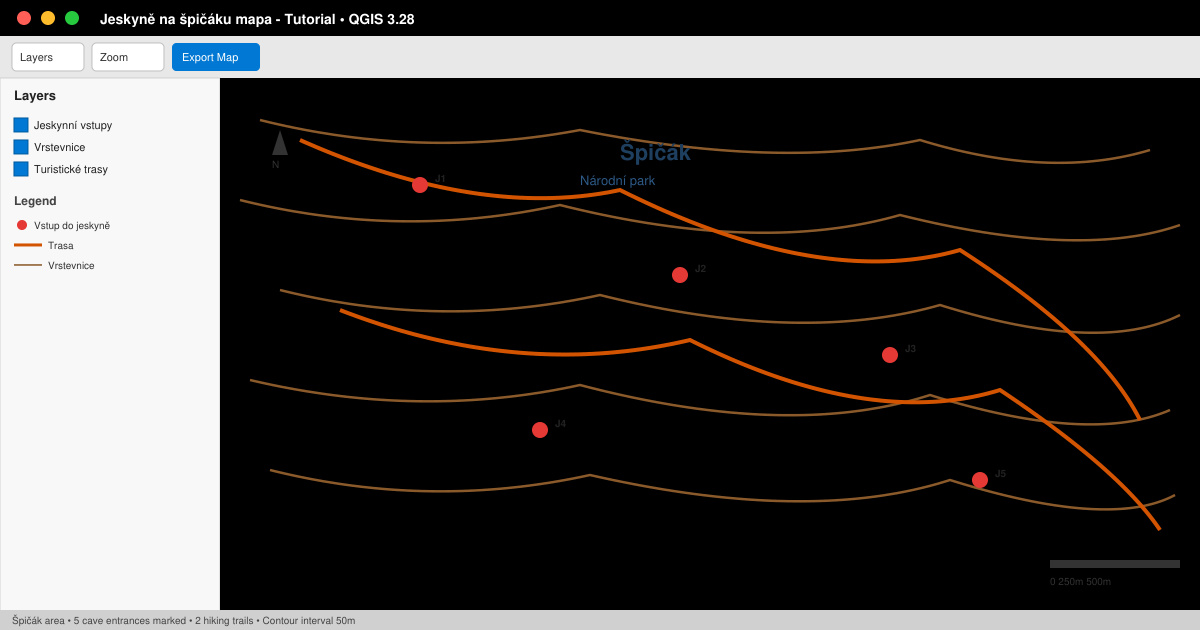Image resolution: width=1200 pixels, height=630 pixels.
Task: Click cave entrance marker J3
Action: coord(890,355)
